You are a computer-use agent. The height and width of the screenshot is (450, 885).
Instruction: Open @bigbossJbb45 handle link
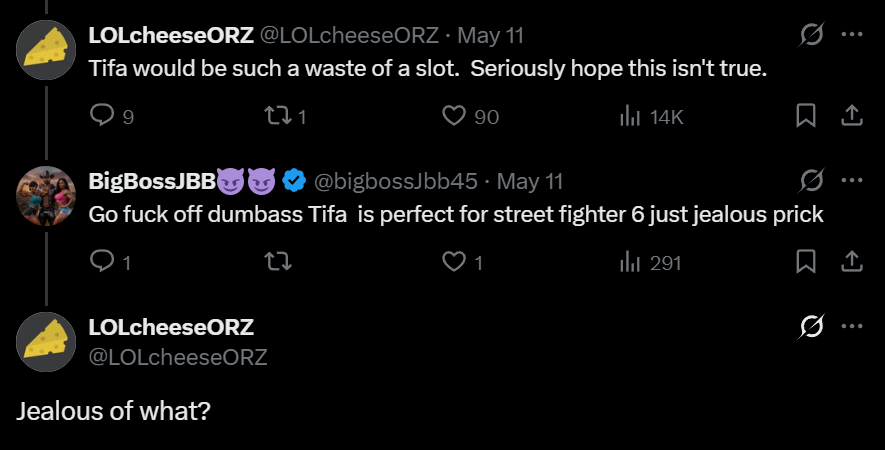[x=396, y=181]
